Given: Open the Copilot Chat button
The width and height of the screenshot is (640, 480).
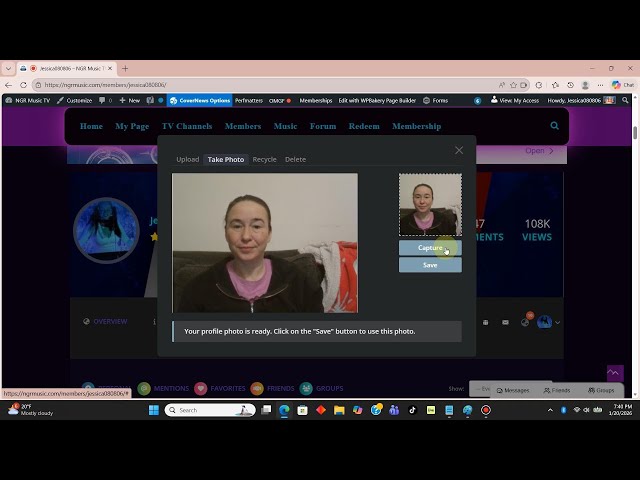Looking at the screenshot, I should click(622, 85).
